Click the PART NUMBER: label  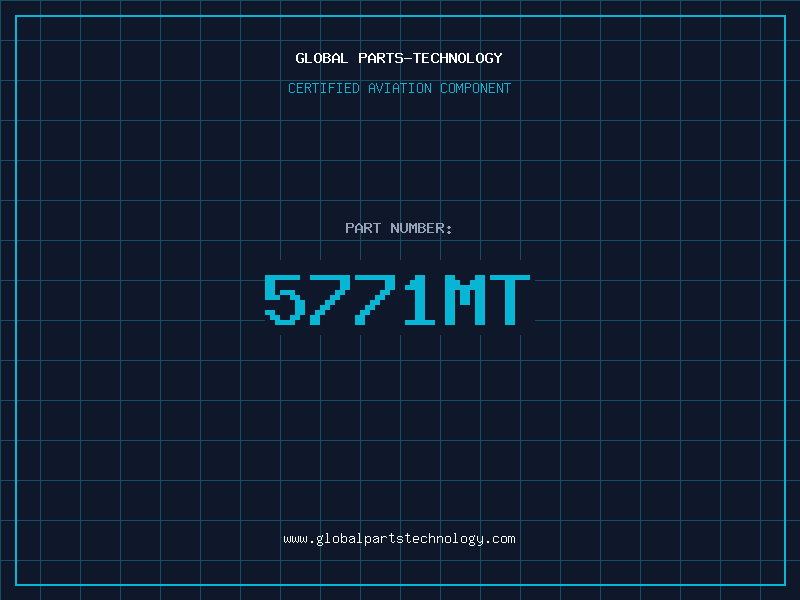[x=398, y=228]
